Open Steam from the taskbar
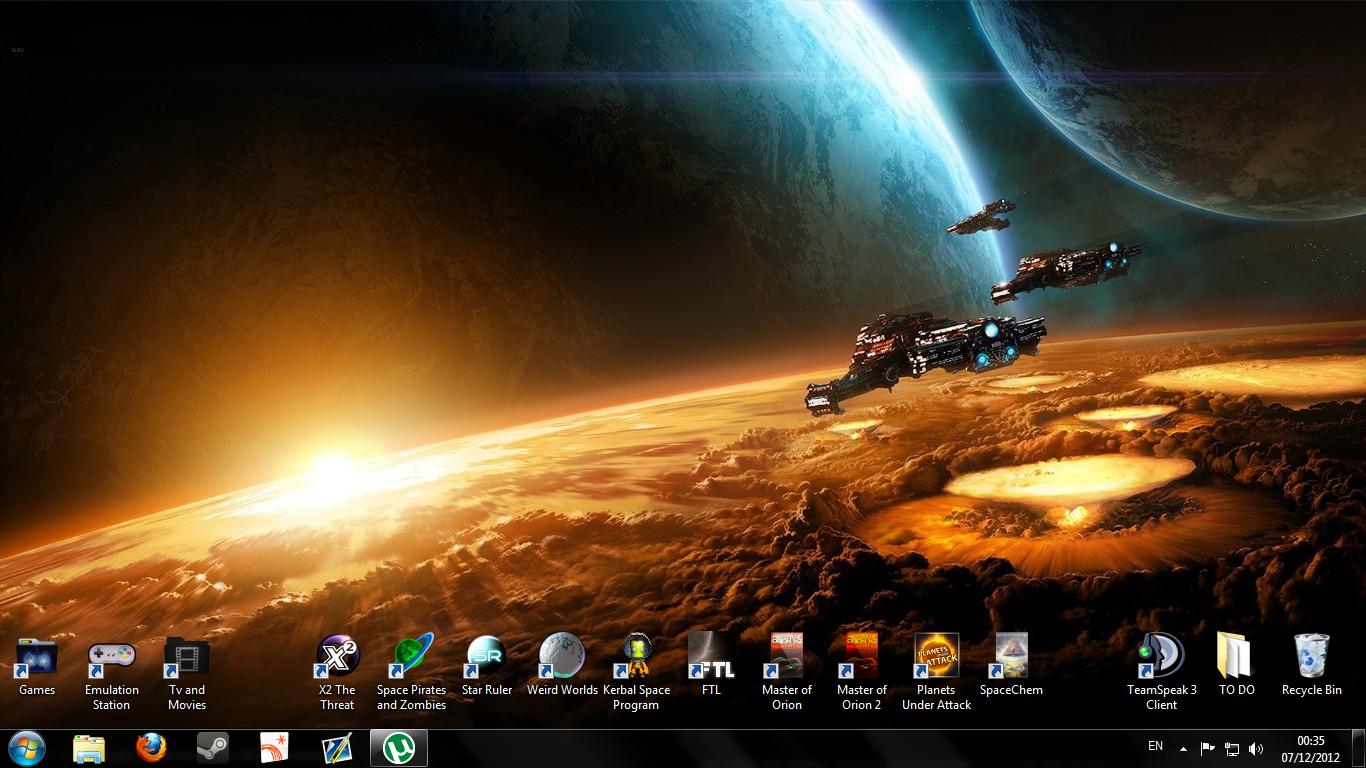The width and height of the screenshot is (1366, 768). [x=213, y=748]
